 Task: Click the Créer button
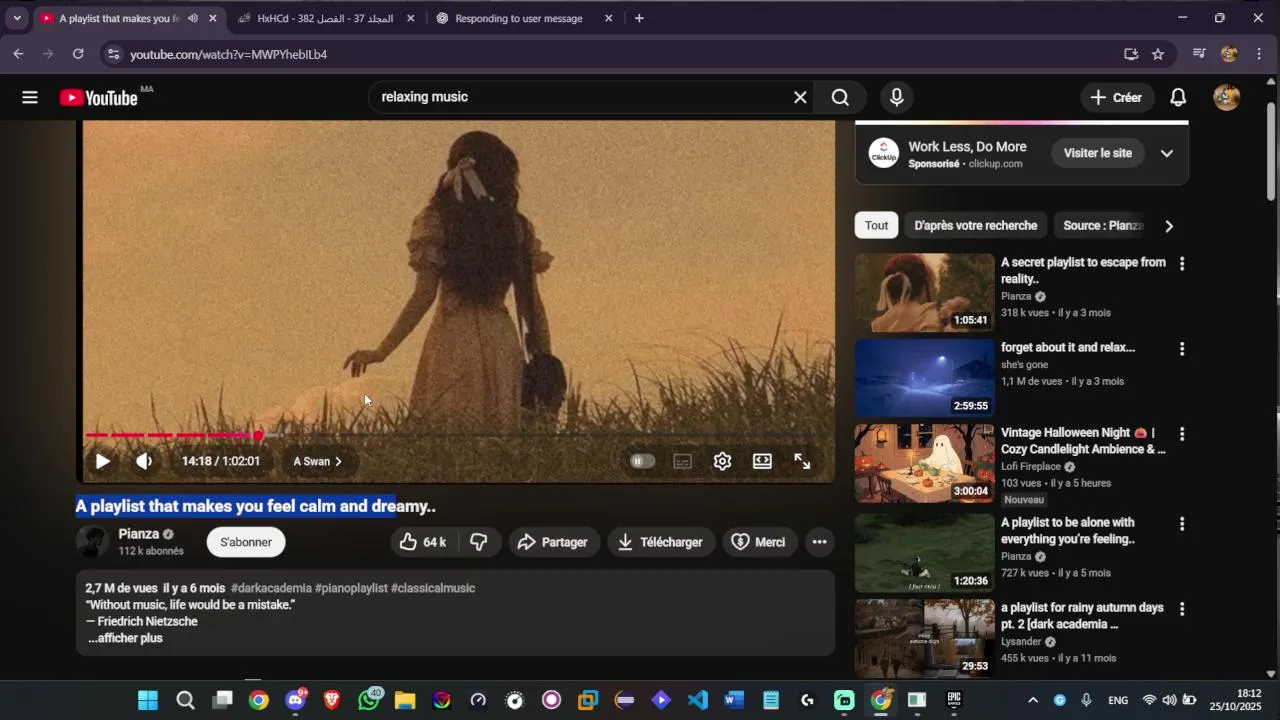tap(1116, 97)
